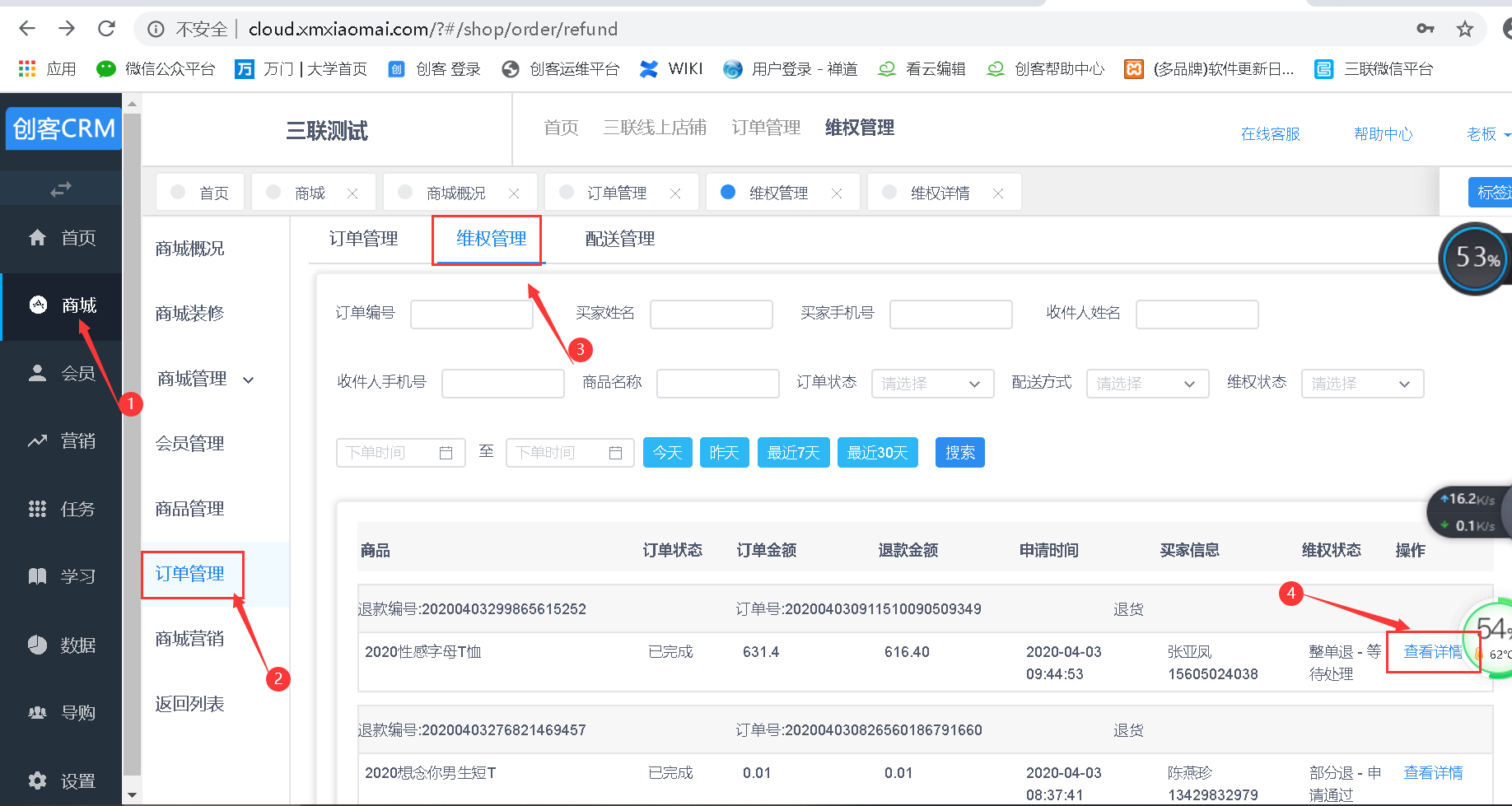Open the 创客 登录 bookmark
The height and width of the screenshot is (806, 1512).
coord(434,69)
